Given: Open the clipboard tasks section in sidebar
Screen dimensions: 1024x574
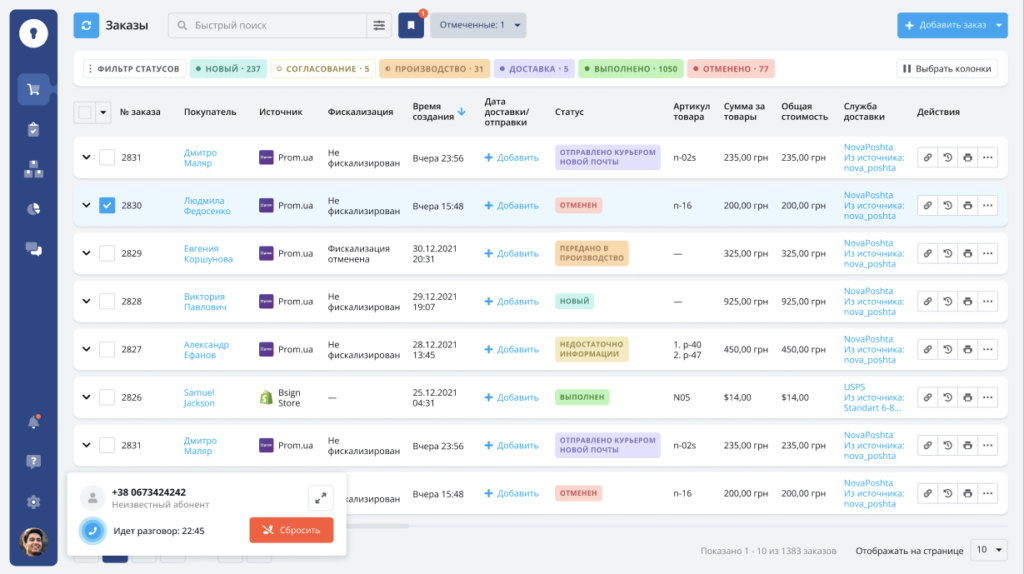Looking at the screenshot, I should tap(33, 129).
